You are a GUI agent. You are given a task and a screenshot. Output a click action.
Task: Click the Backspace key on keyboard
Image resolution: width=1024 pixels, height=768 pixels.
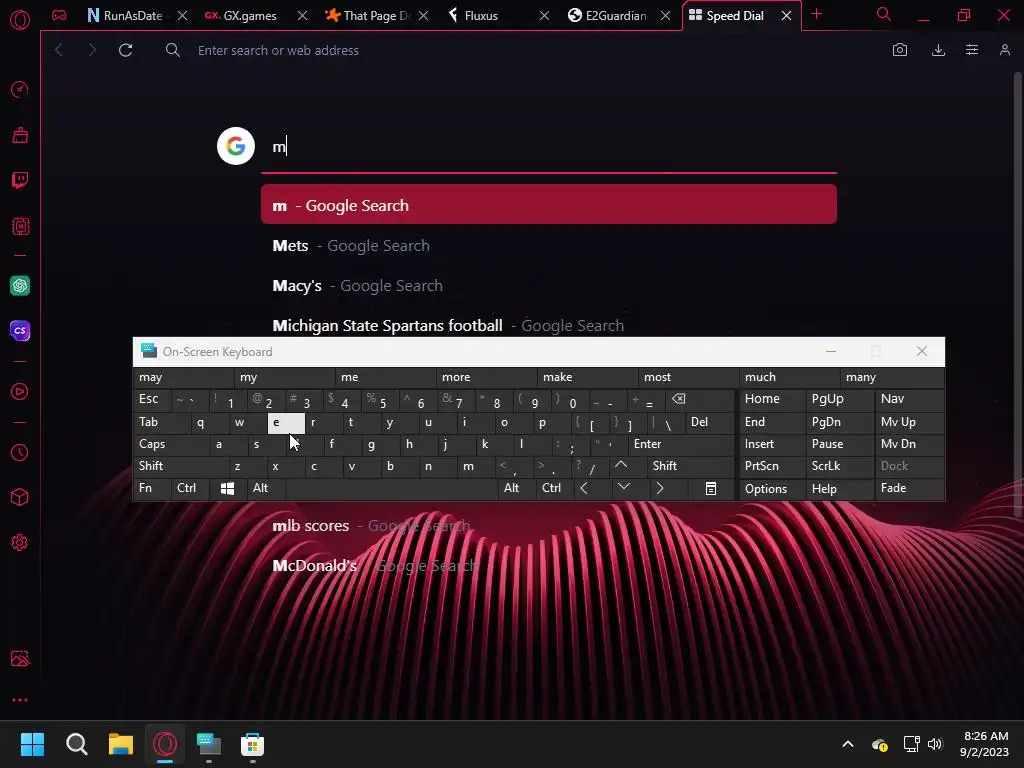pos(679,399)
